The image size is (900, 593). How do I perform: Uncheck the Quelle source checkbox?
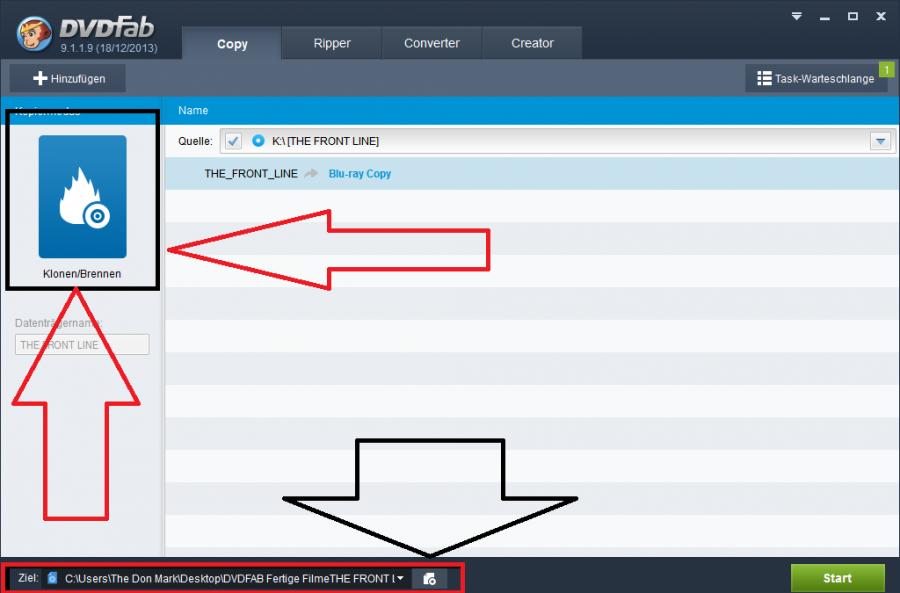tap(233, 141)
